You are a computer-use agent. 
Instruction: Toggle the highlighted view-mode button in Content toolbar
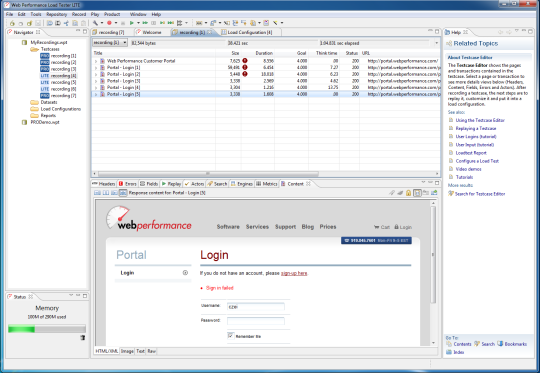coord(123,193)
